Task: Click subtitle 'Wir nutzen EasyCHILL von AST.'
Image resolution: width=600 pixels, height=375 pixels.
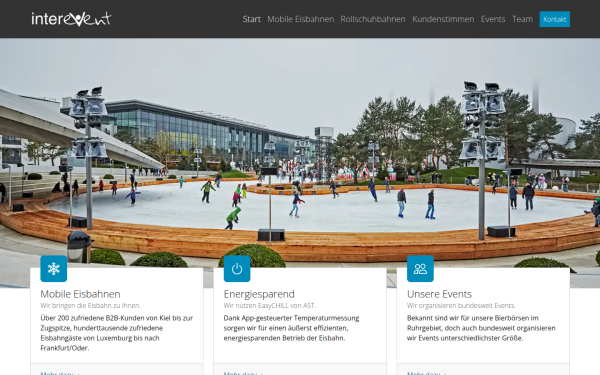Action: point(270,305)
